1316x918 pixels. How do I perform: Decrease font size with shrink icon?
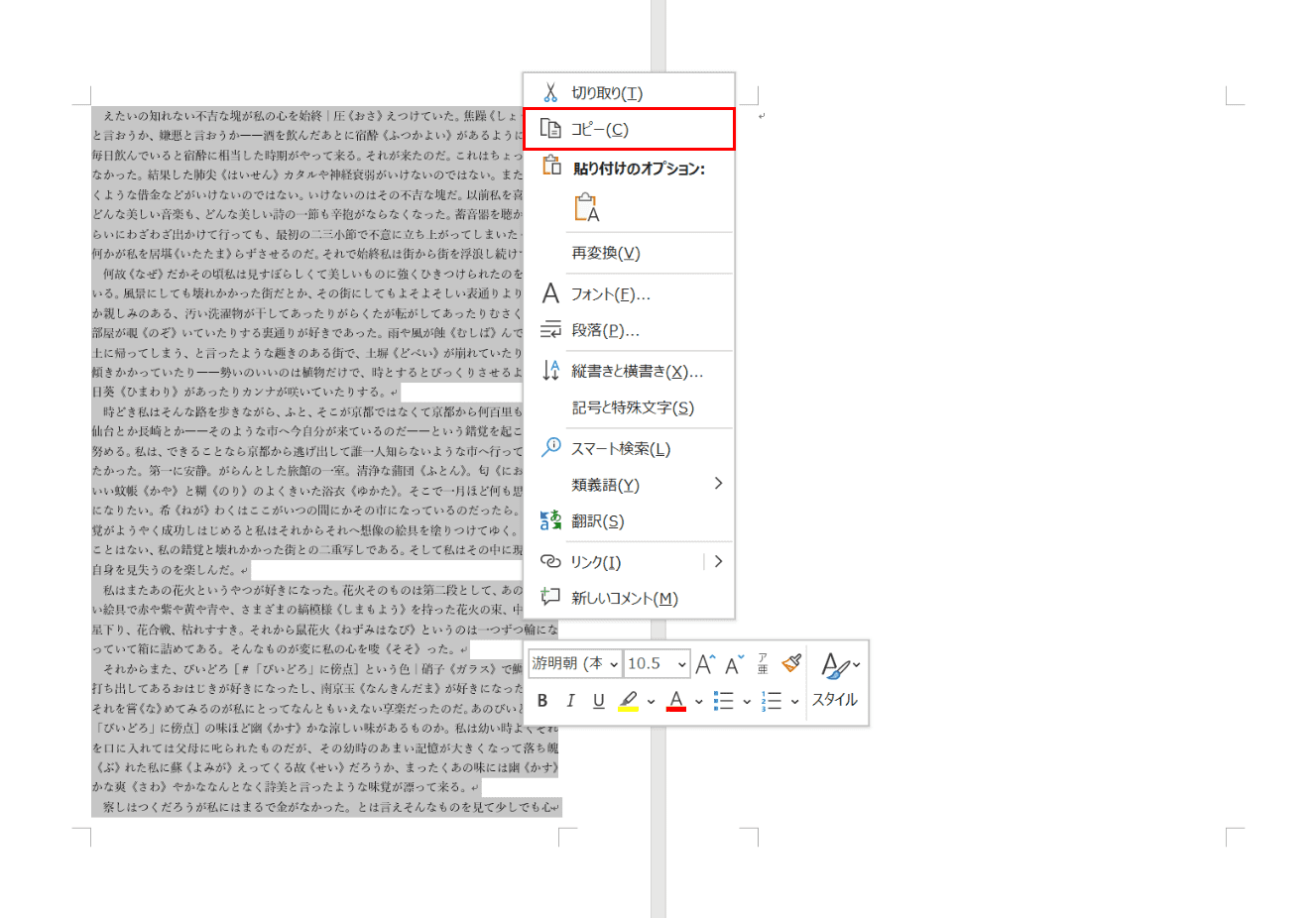click(734, 664)
